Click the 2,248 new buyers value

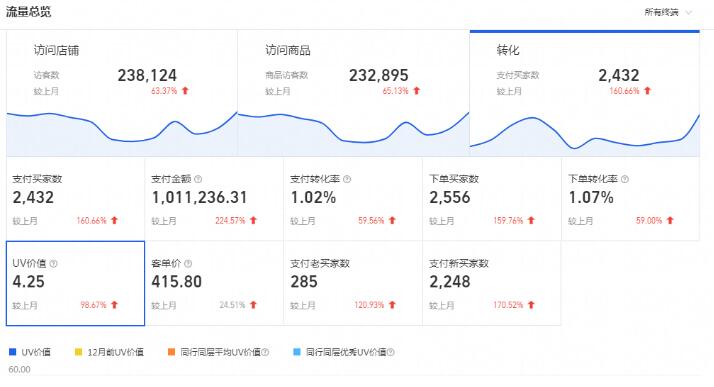[x=450, y=282]
